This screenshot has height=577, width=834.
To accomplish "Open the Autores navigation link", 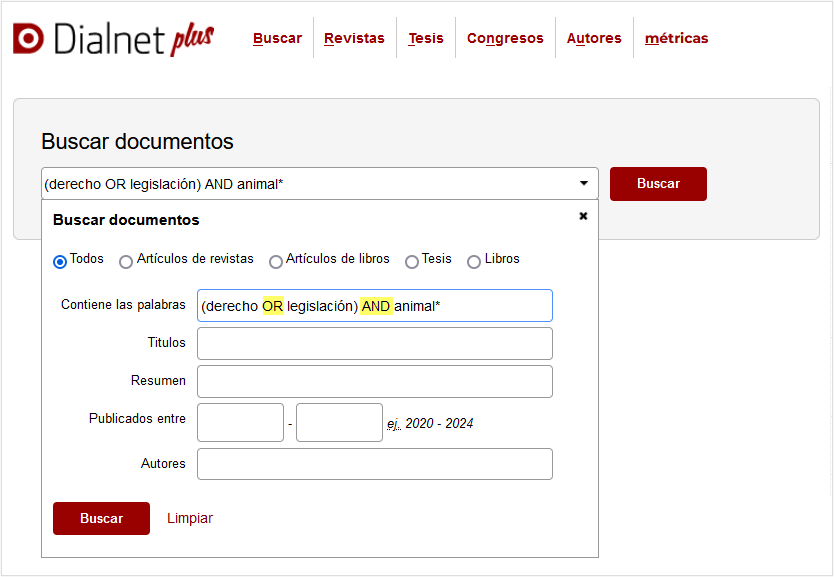I will click(x=594, y=38).
